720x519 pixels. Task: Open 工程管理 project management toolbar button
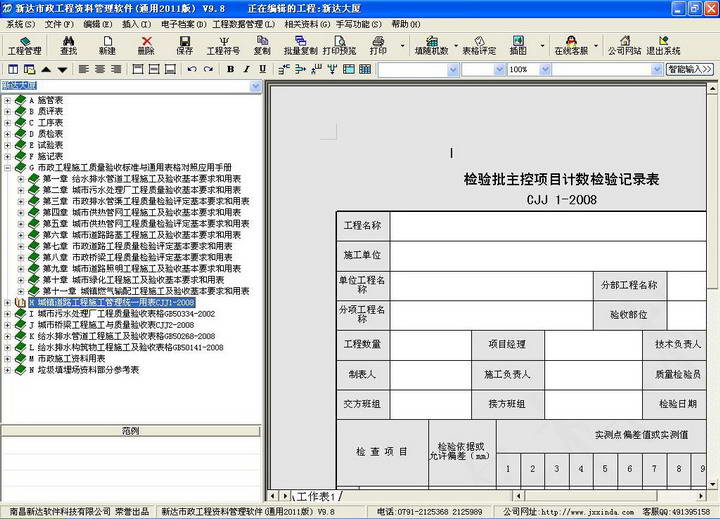pos(25,45)
